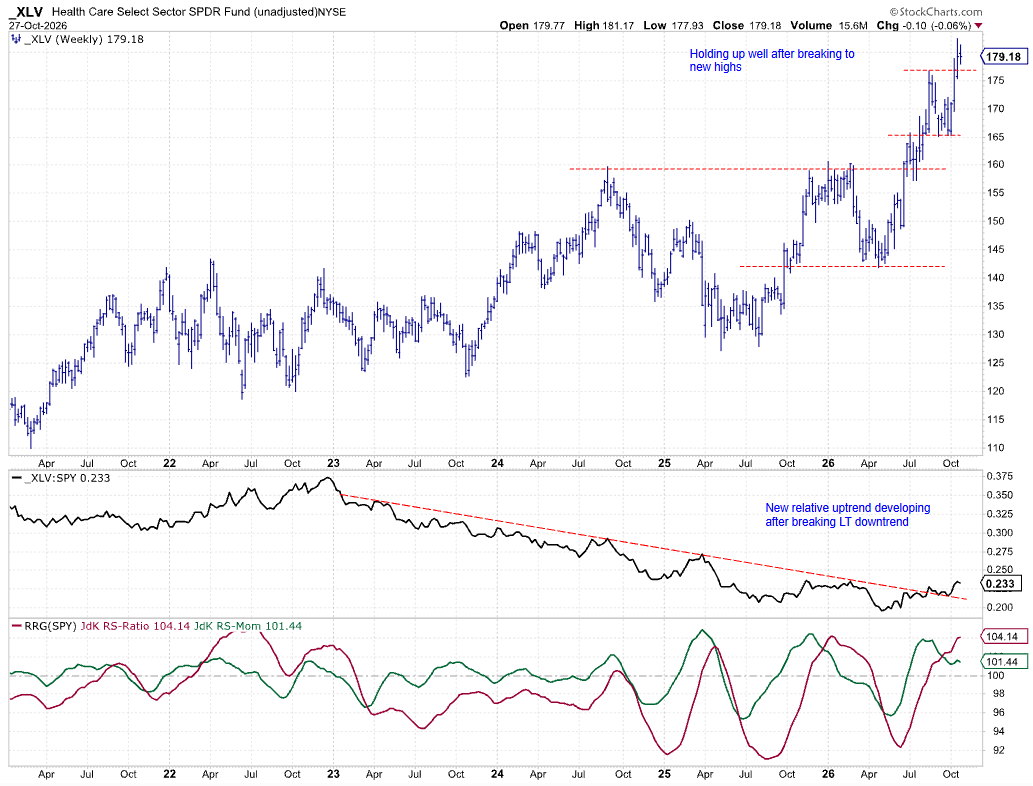Click the _XLV:SPY 0.233 legend label
The image size is (1033, 786).
coord(67,478)
